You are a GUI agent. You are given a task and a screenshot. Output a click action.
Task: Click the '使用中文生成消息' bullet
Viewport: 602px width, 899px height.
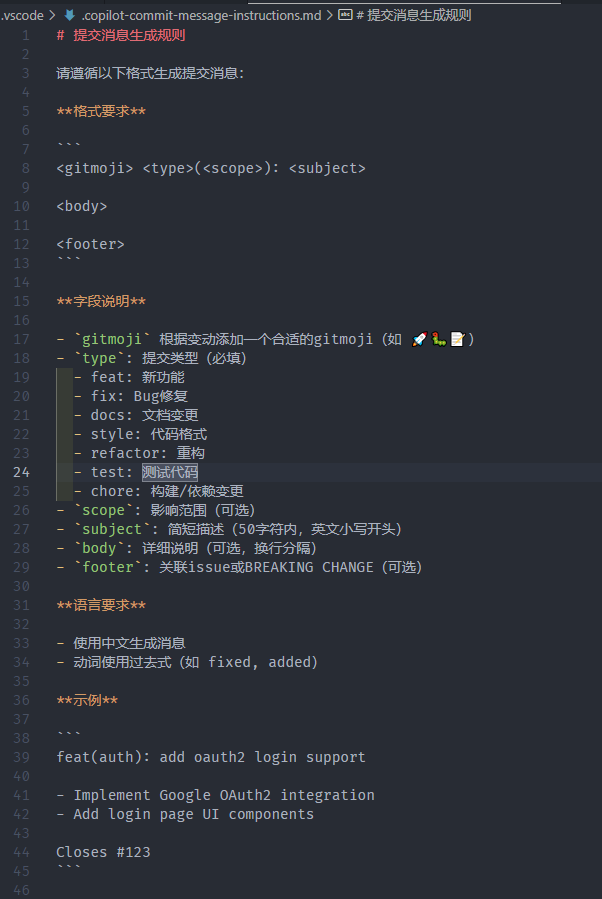tap(121, 643)
